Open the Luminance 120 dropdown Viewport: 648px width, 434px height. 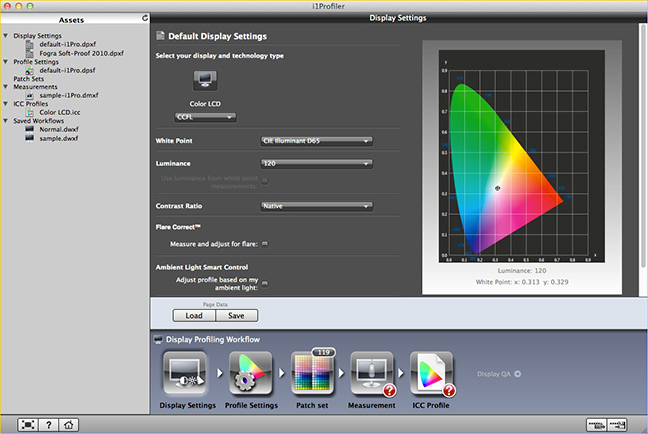(x=317, y=164)
